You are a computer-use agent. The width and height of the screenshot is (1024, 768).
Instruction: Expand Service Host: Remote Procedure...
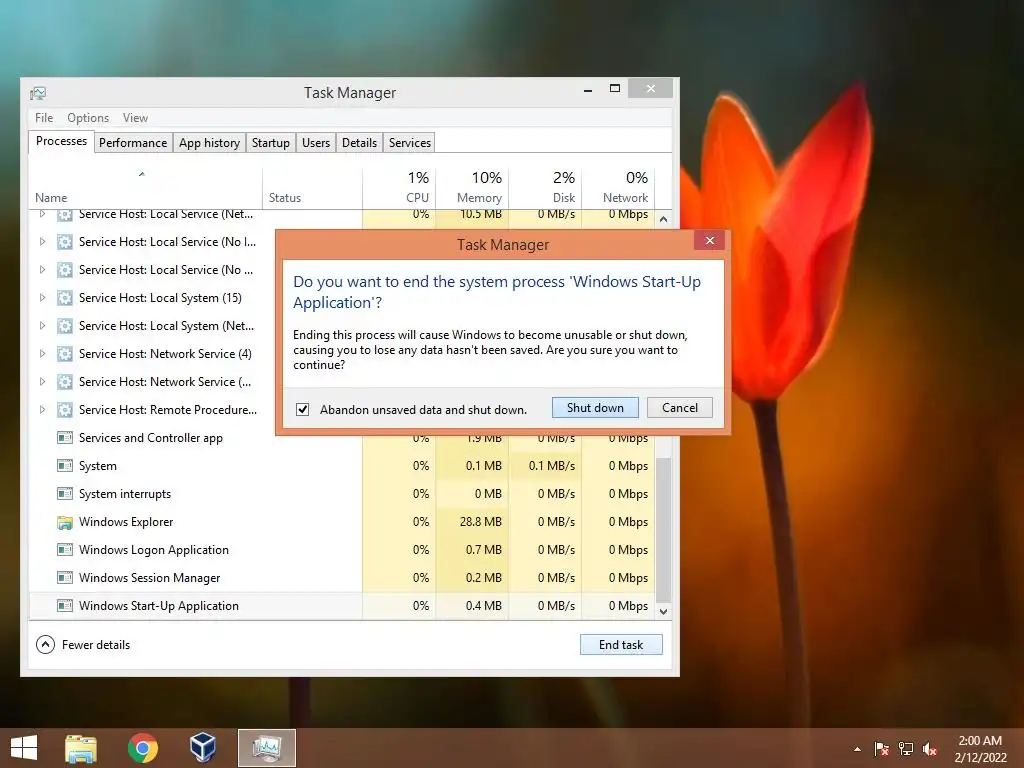42,410
